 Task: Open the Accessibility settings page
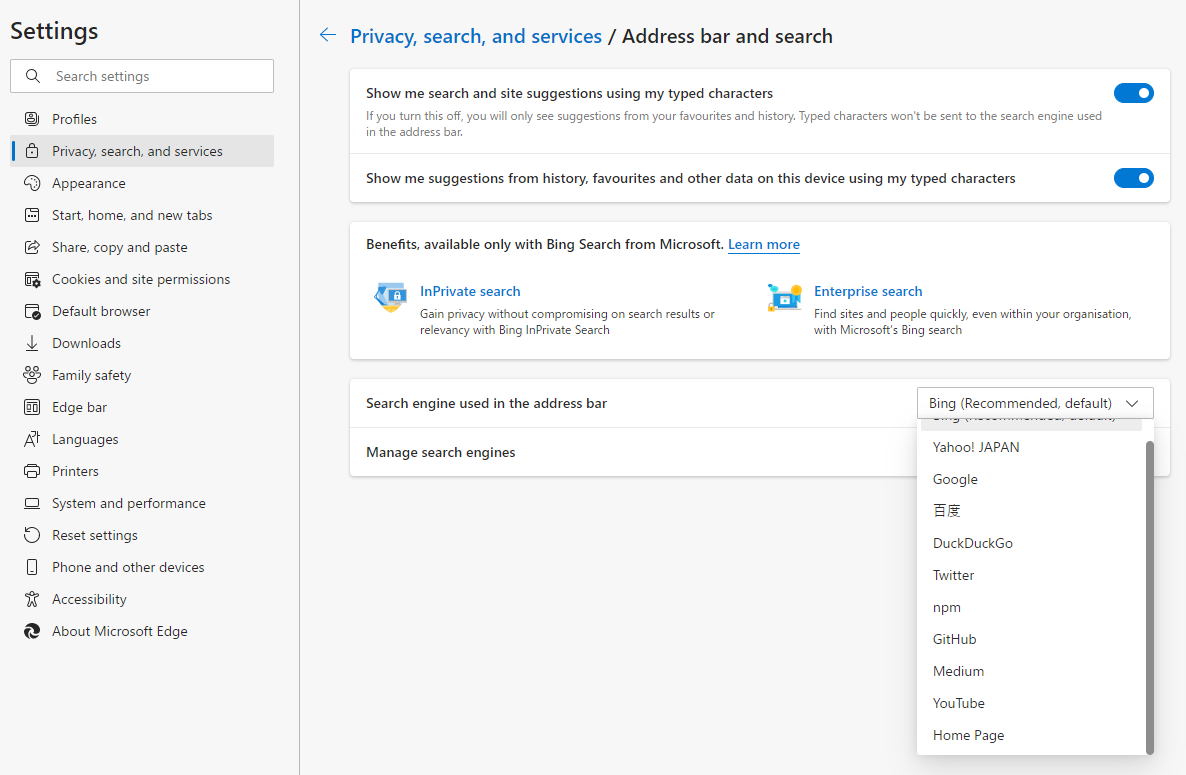142,600
